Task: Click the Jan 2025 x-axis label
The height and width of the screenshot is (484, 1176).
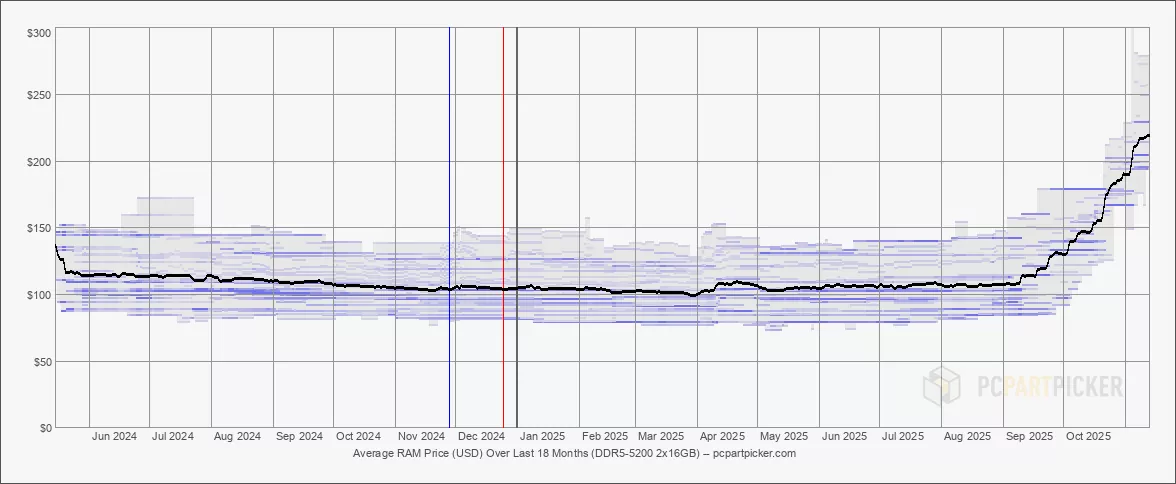Action: tap(543, 437)
